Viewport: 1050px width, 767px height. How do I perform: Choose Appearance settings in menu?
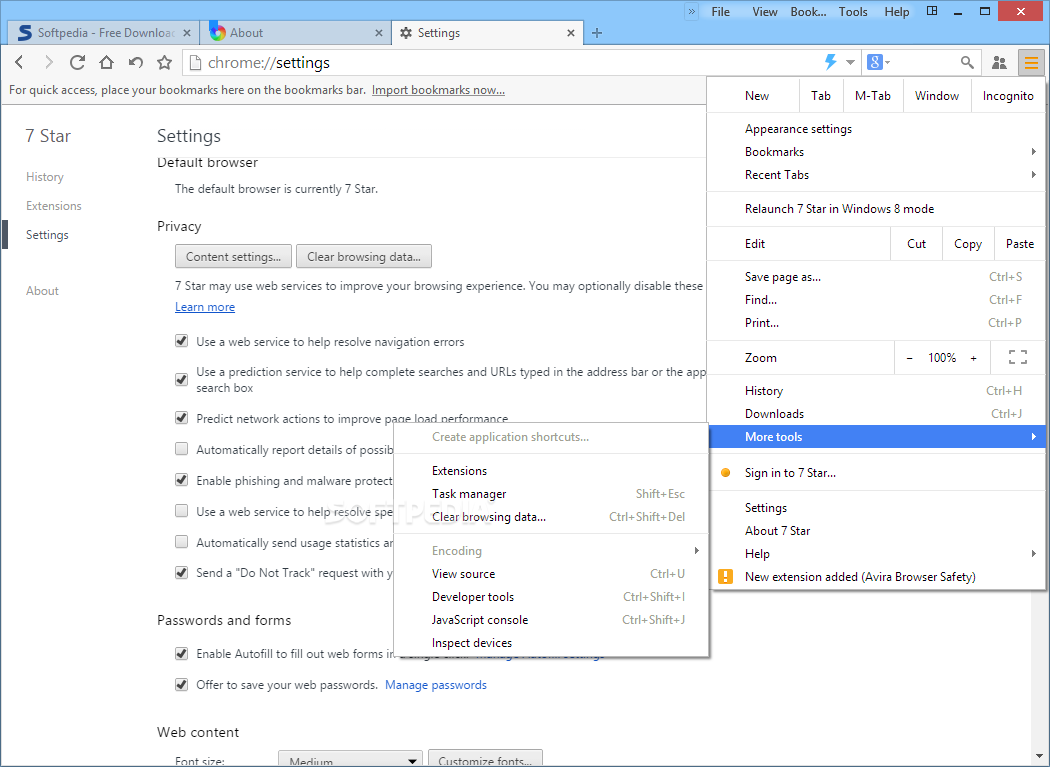pyautogui.click(x=876, y=129)
